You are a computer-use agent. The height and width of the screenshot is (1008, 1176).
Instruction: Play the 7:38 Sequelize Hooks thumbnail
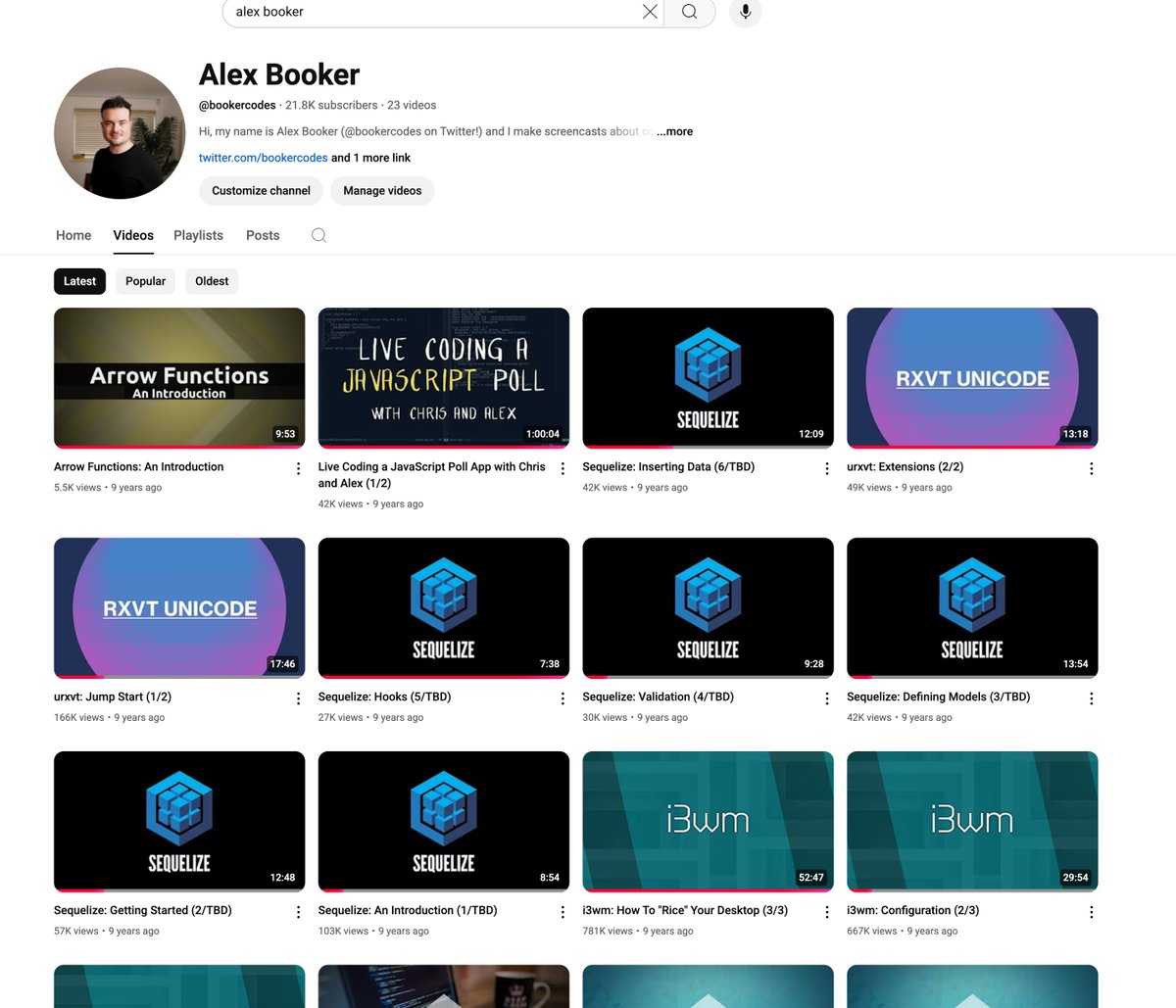444,608
